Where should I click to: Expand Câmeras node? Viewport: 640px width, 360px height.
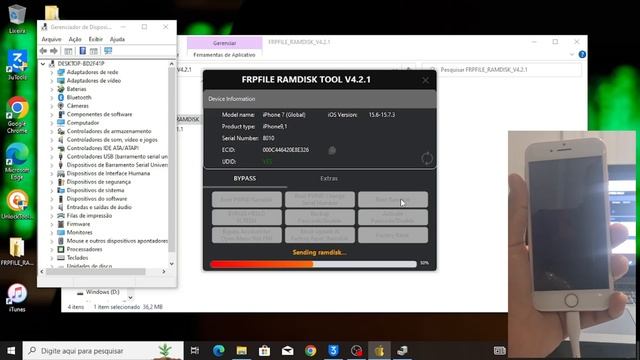(x=52, y=106)
